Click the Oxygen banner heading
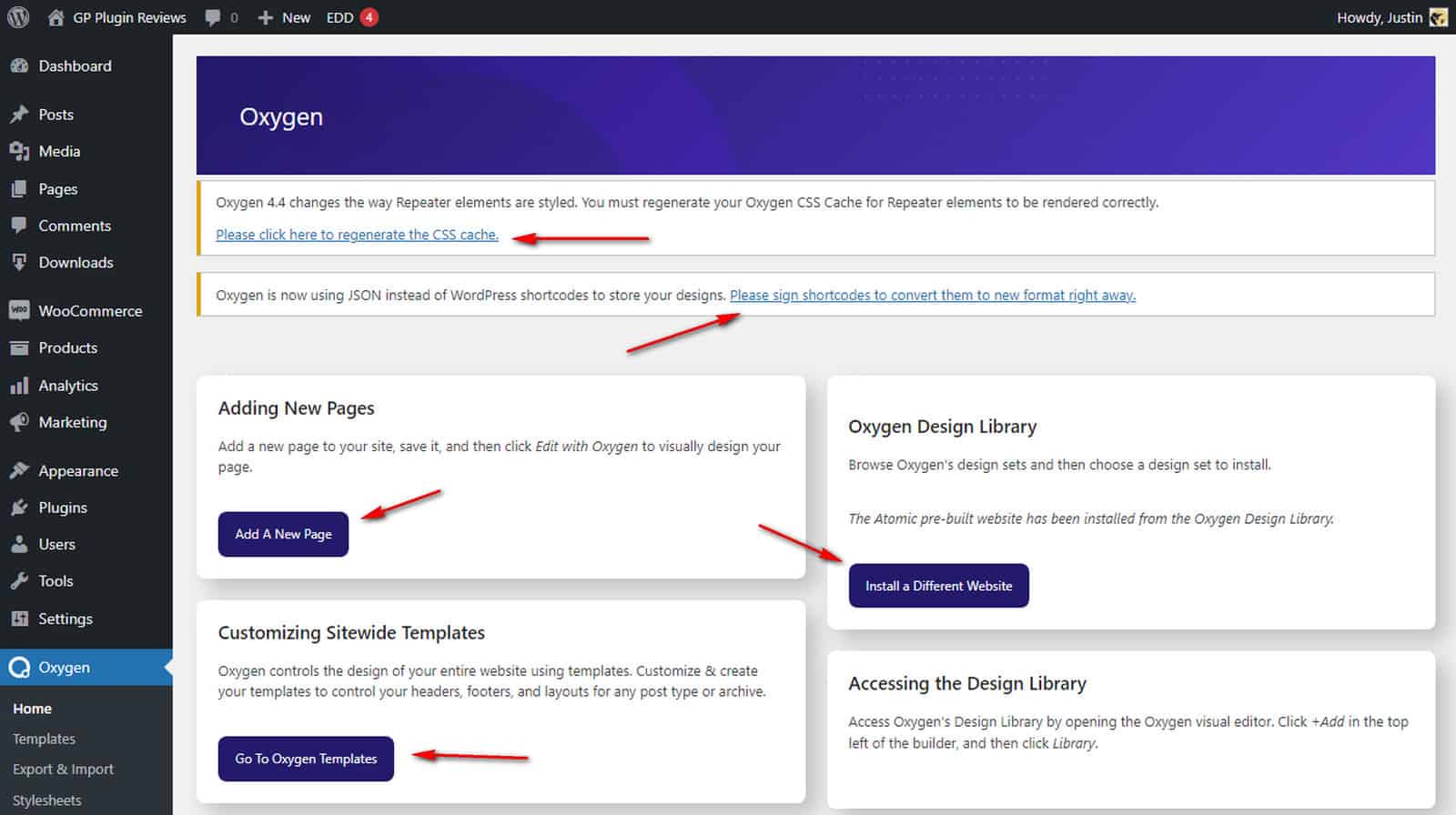 click(x=281, y=116)
